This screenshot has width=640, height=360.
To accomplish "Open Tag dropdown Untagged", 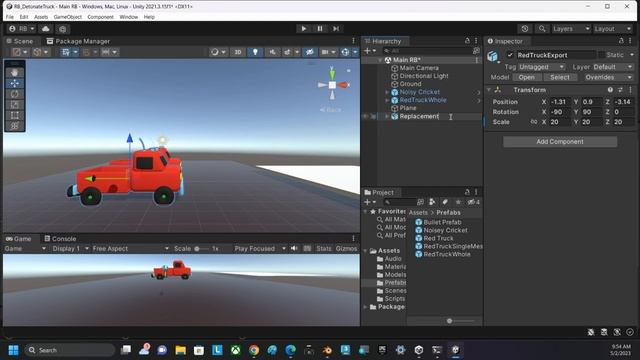I will (542, 67).
